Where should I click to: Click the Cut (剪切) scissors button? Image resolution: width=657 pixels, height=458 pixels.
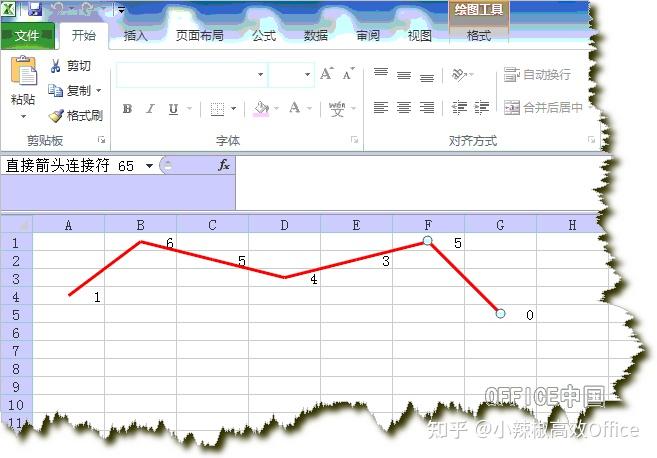coord(70,66)
